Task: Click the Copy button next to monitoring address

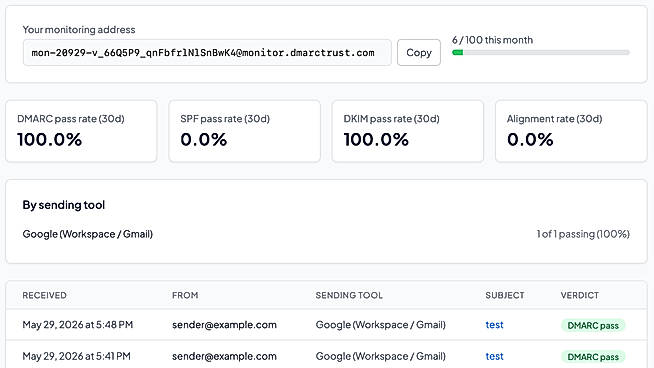Action: point(419,53)
